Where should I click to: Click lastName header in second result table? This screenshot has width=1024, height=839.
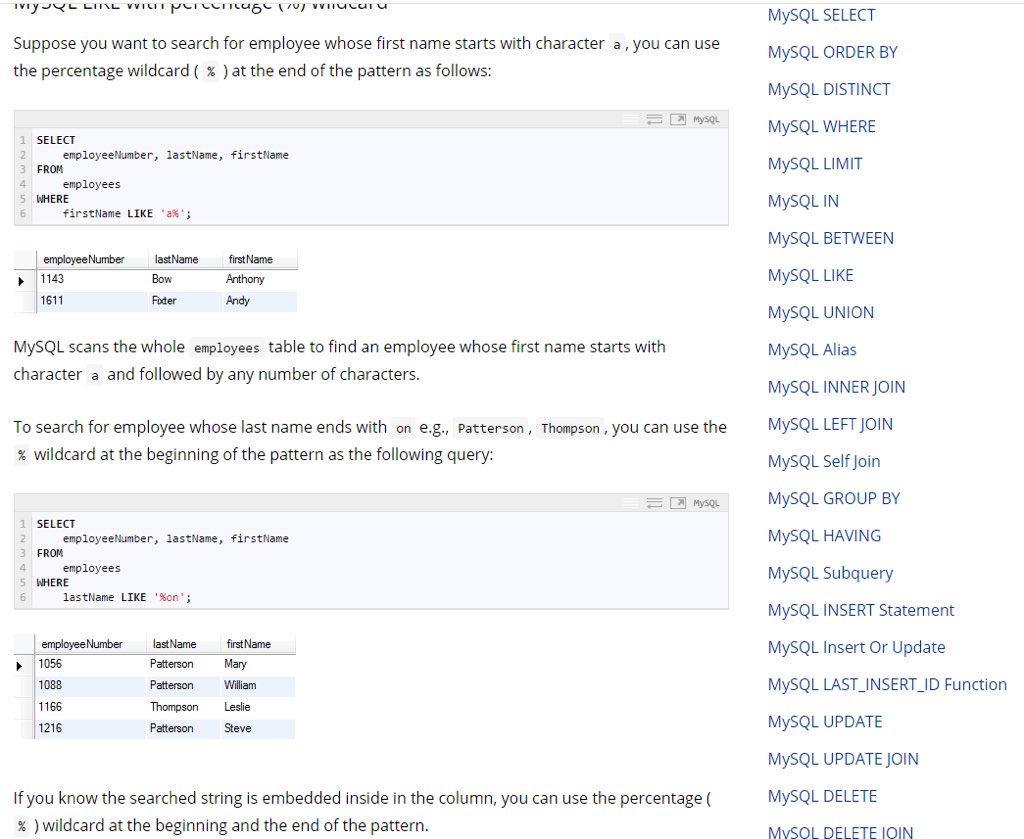coord(174,644)
